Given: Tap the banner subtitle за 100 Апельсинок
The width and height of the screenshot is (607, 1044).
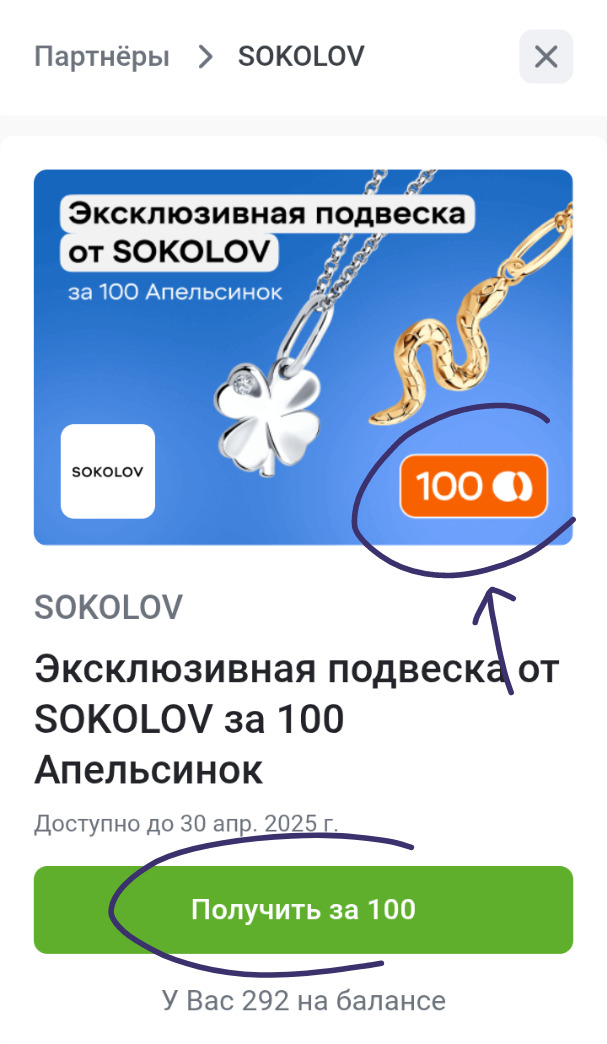Looking at the screenshot, I should click(x=176, y=292).
